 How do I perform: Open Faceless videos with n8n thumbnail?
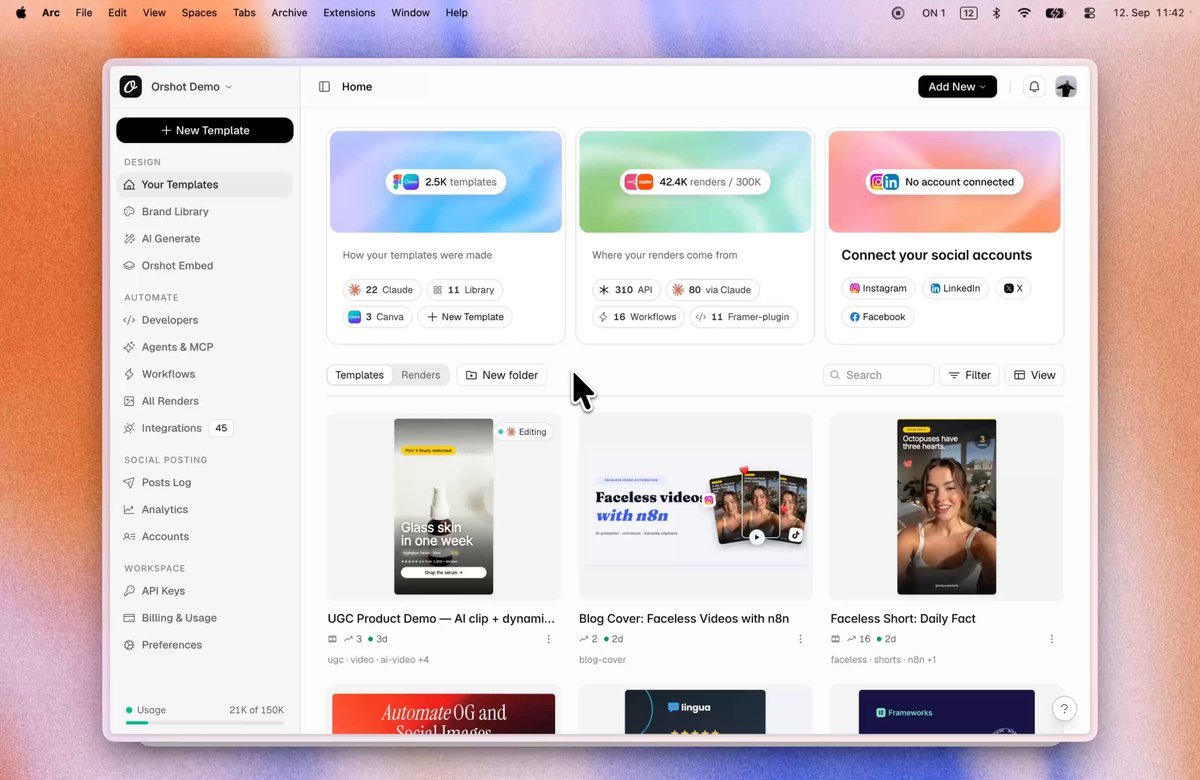tap(696, 507)
